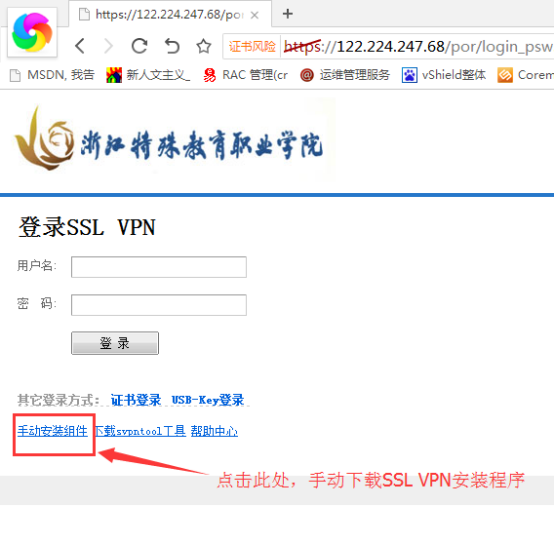Bookmark page with the star icon

(204, 46)
